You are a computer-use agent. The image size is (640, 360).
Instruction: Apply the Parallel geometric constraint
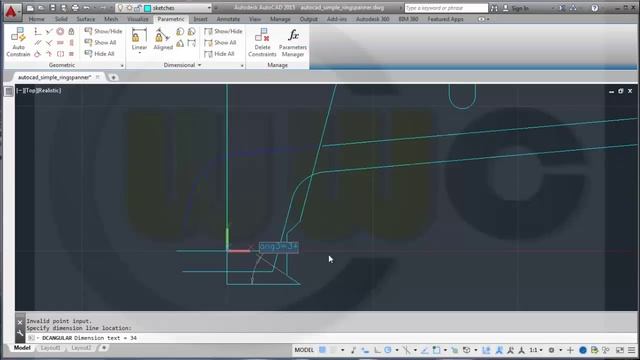tap(38, 42)
